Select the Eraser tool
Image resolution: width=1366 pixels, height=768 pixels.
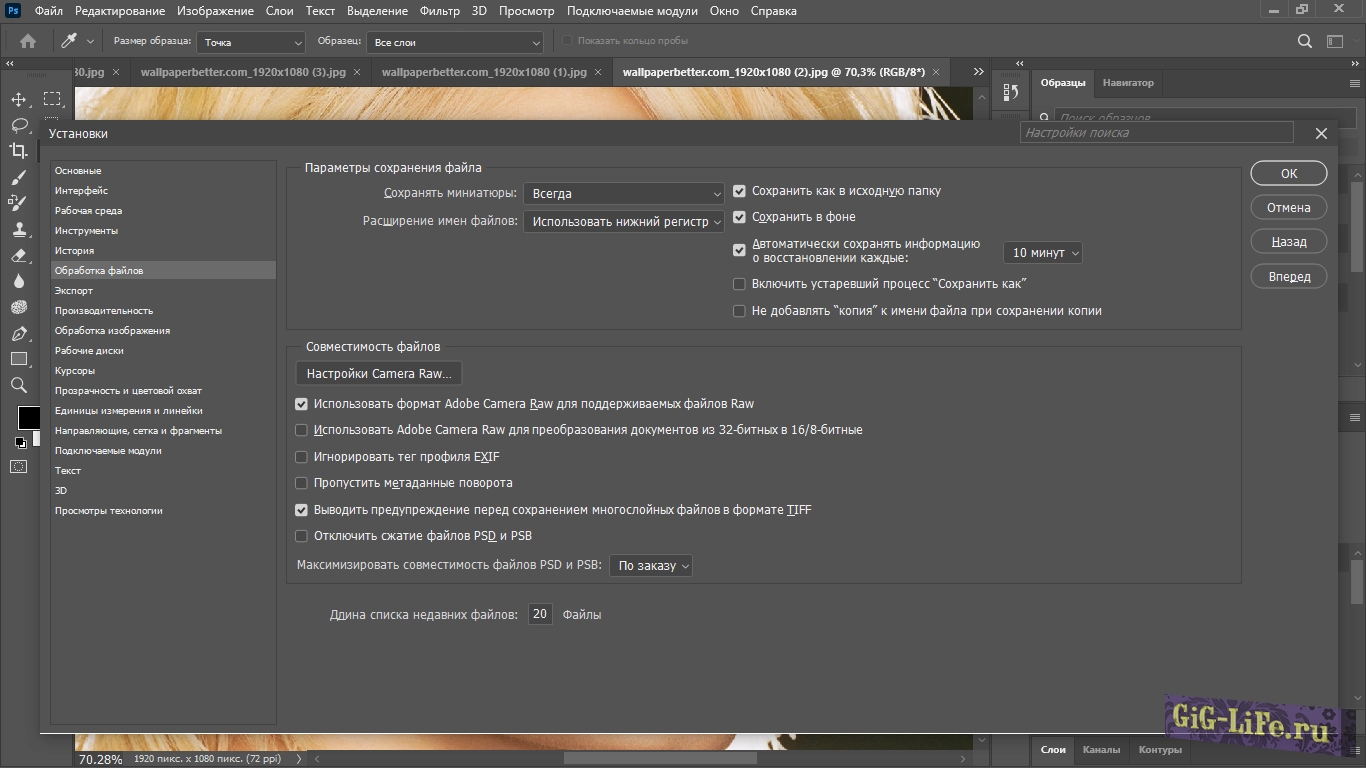18,255
